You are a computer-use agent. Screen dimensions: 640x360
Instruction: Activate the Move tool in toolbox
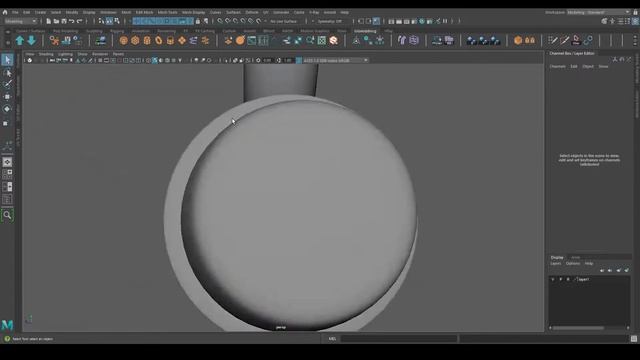click(x=7, y=97)
